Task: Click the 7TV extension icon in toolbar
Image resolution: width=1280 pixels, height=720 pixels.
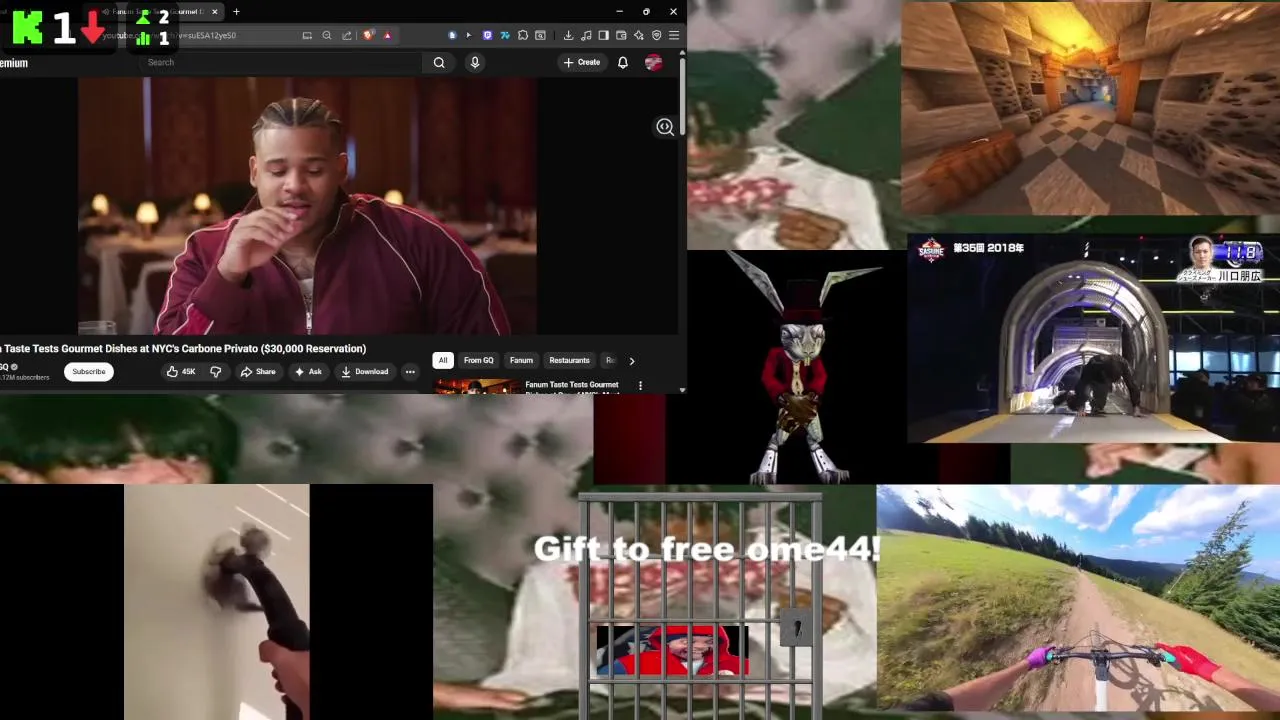Action: 505,35
